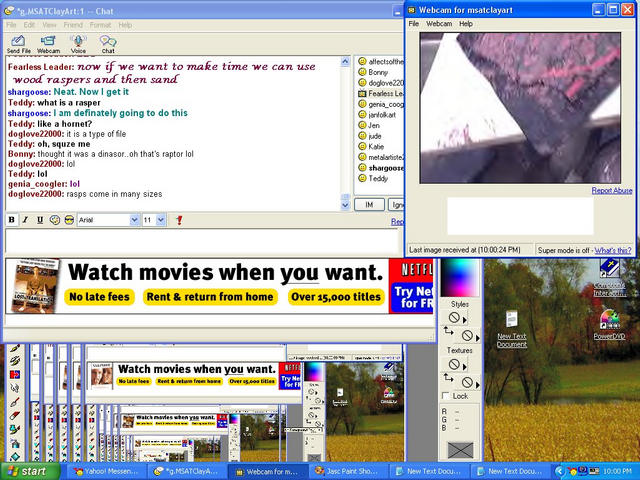Click the foreground Styles swatch

click(x=454, y=318)
